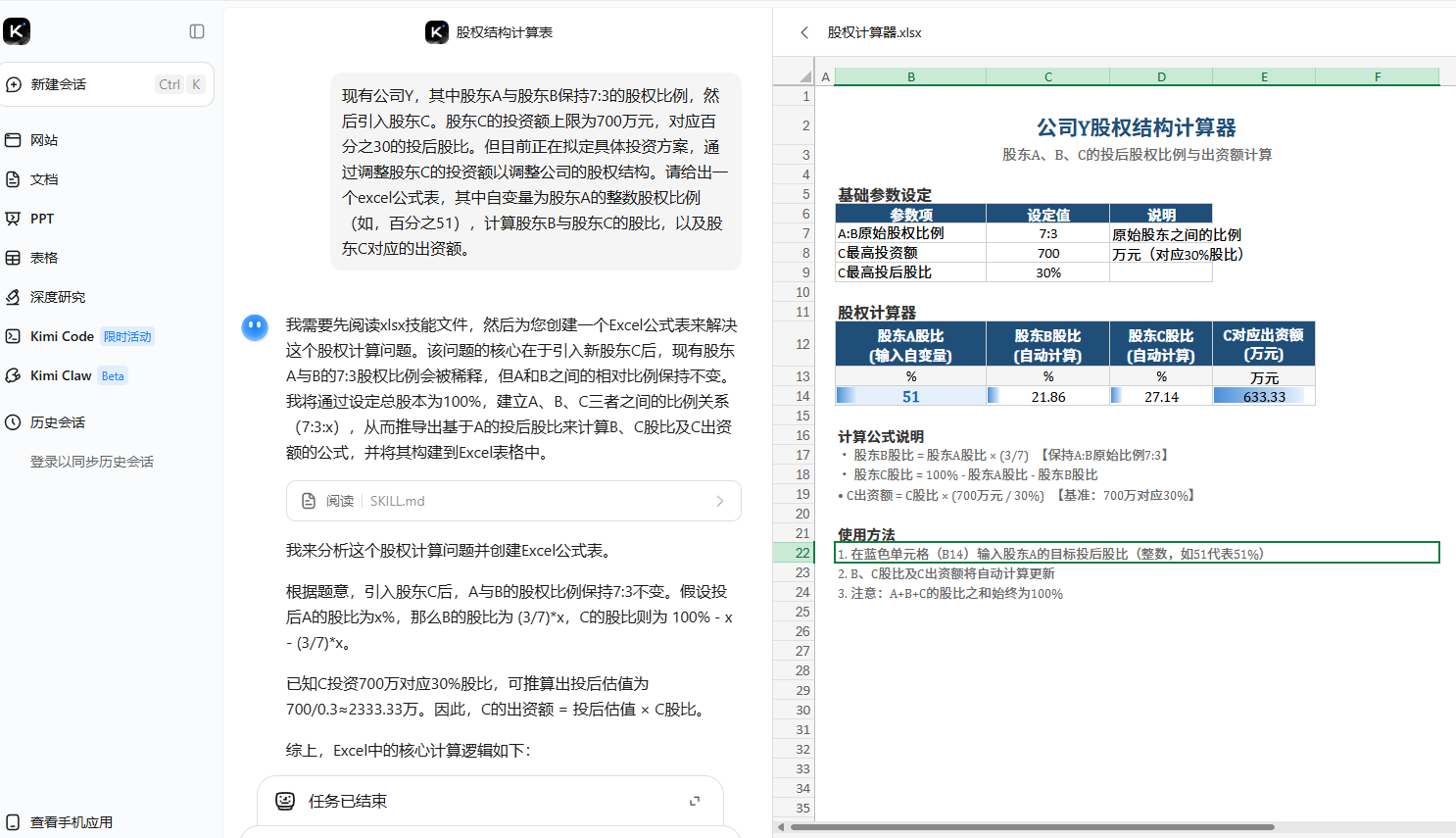Select column B header in spreadsheet
Screen dimensions: 1456x838
pyautogui.click(x=910, y=76)
